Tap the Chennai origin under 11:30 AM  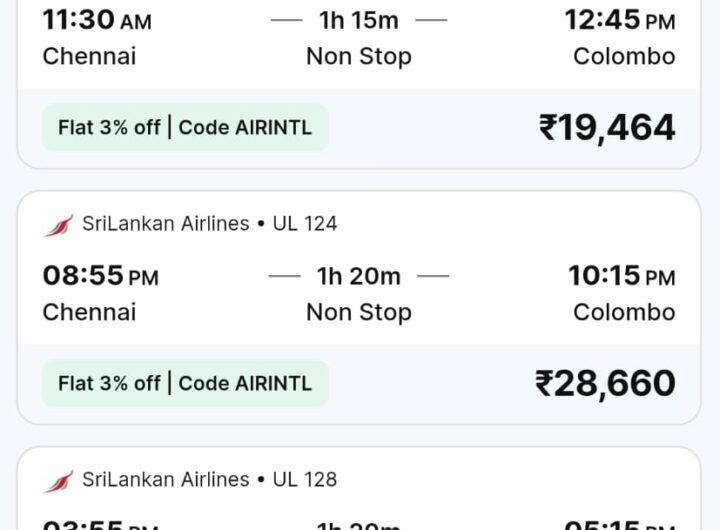[89, 56]
